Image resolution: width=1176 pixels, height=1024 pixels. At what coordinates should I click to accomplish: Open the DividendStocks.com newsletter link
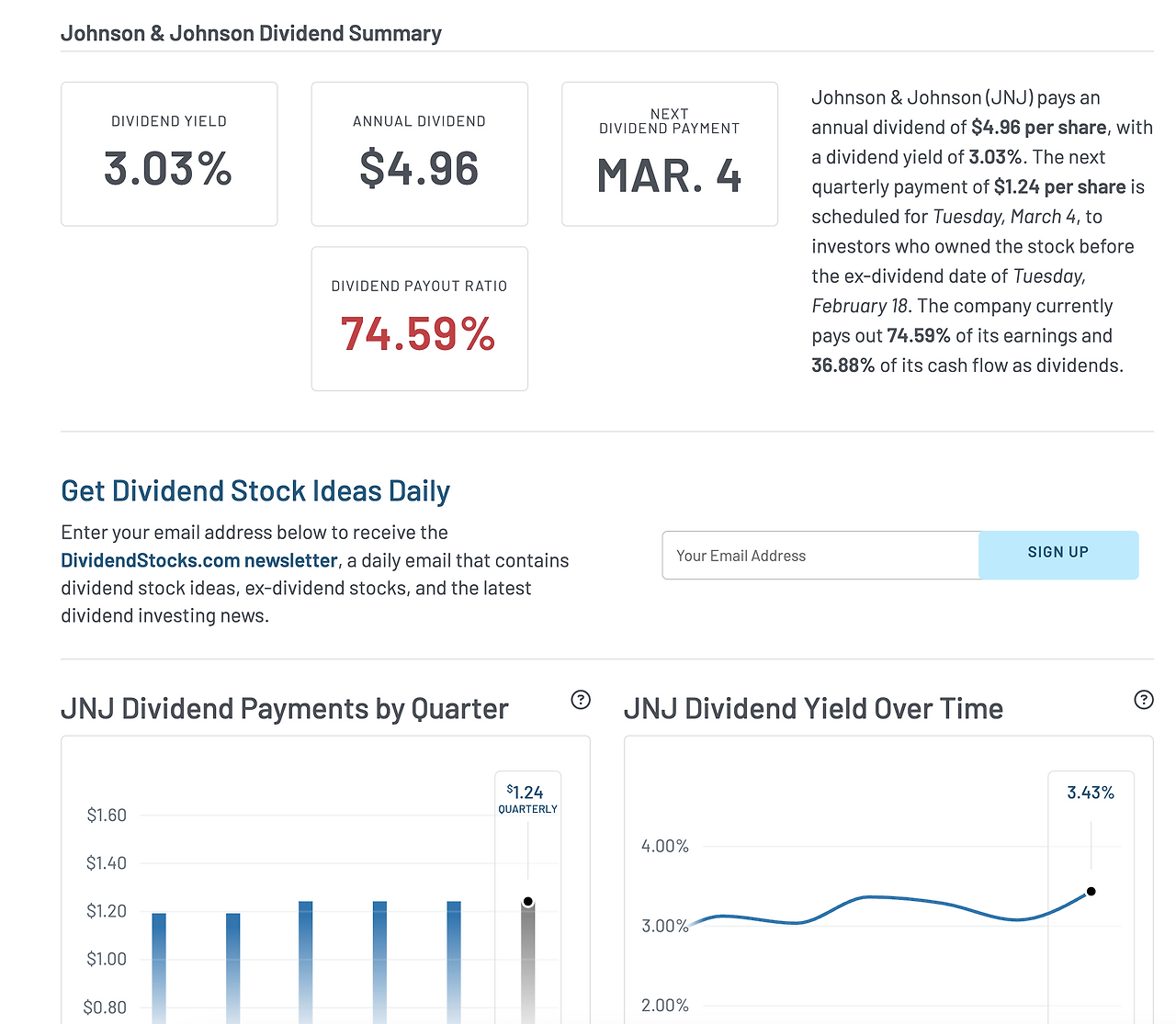pyautogui.click(x=199, y=560)
